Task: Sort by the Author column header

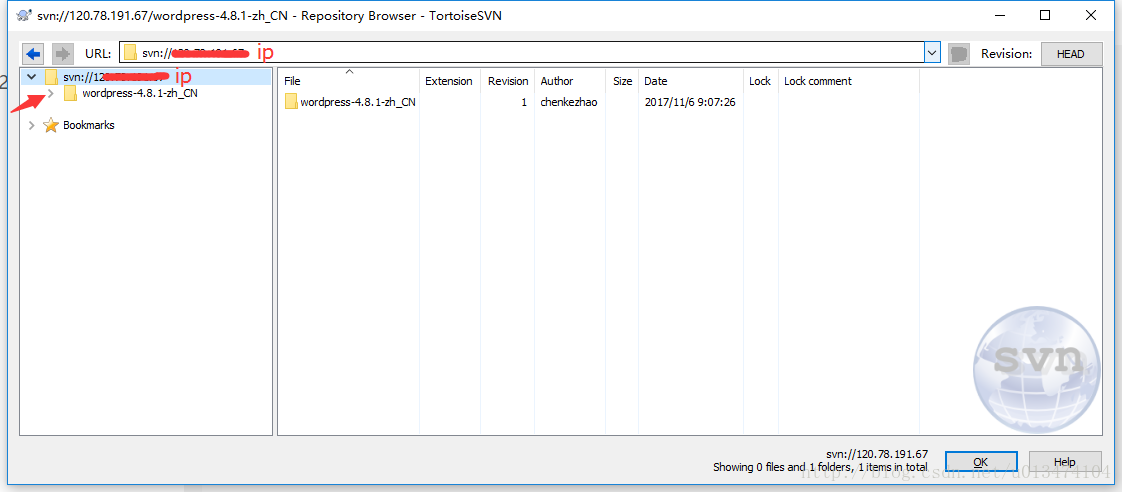Action: [x=570, y=81]
